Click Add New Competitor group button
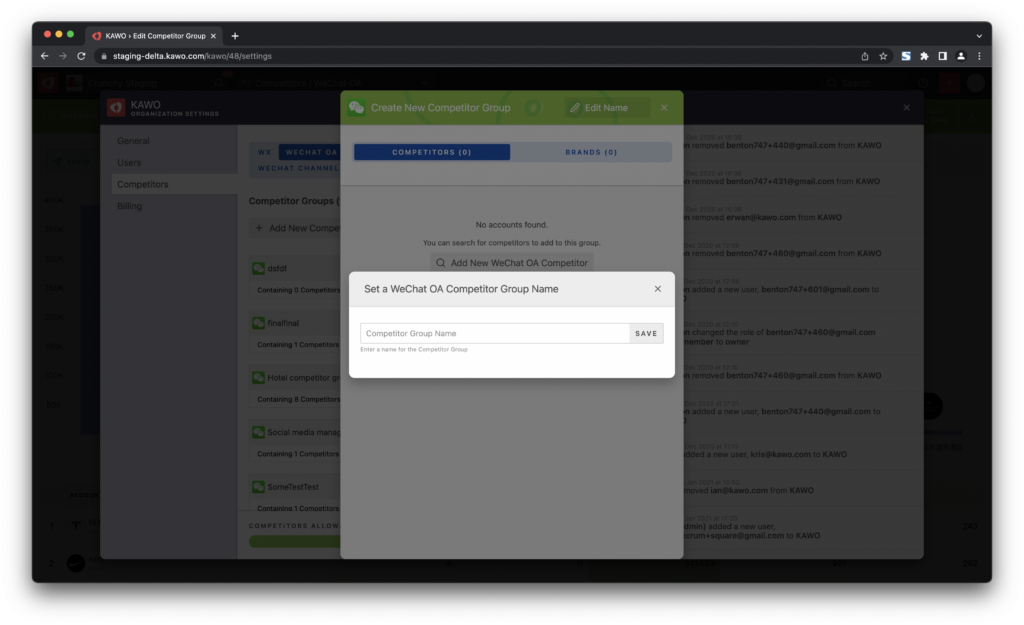 pos(296,228)
